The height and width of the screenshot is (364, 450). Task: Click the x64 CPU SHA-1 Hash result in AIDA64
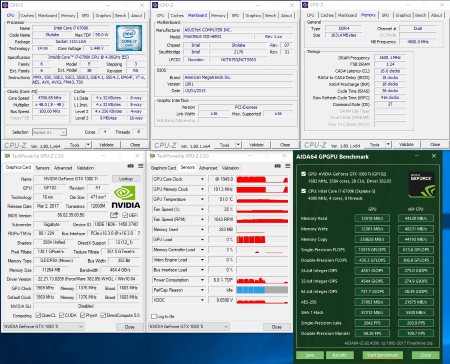click(x=416, y=312)
